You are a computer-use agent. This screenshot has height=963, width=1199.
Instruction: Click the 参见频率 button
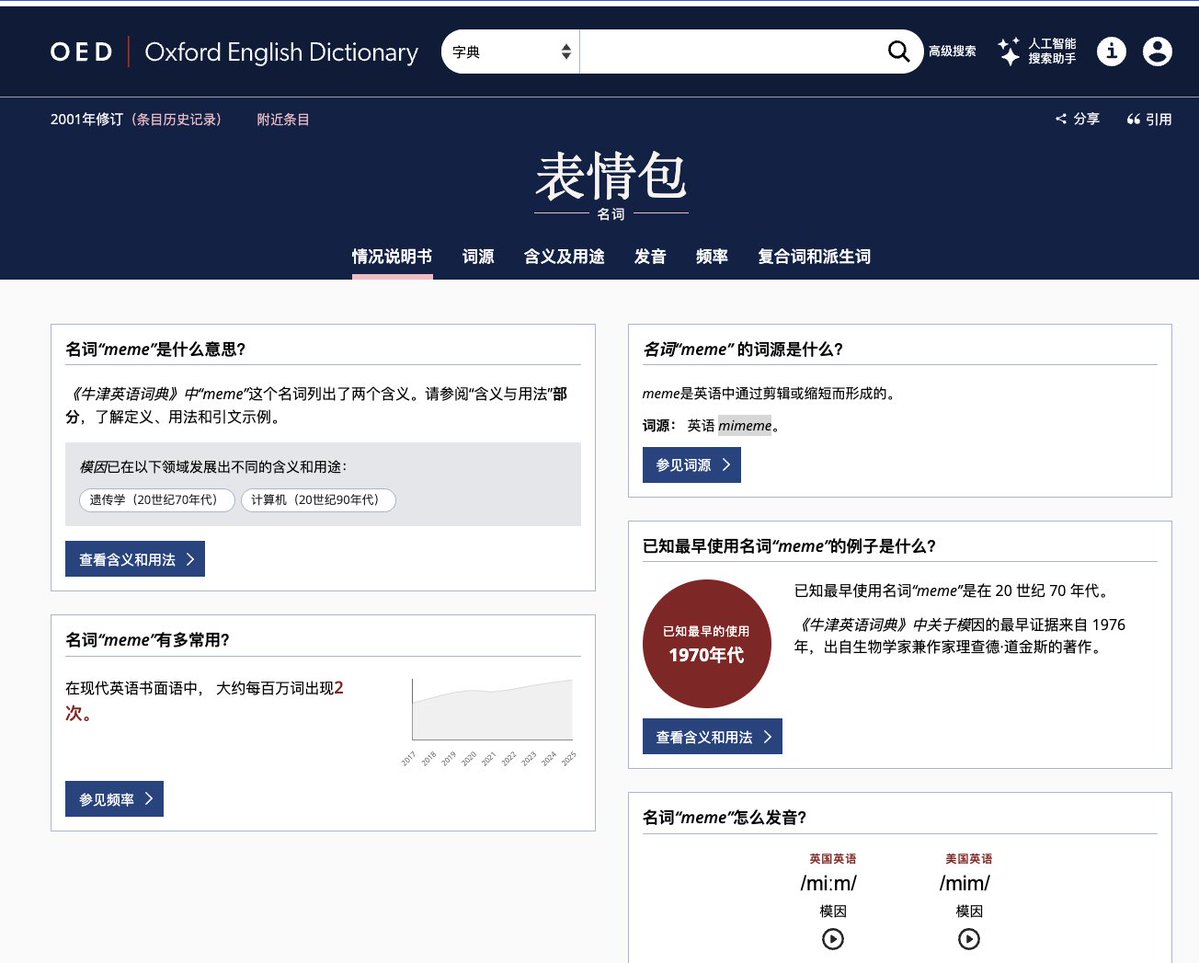pyautogui.click(x=114, y=799)
